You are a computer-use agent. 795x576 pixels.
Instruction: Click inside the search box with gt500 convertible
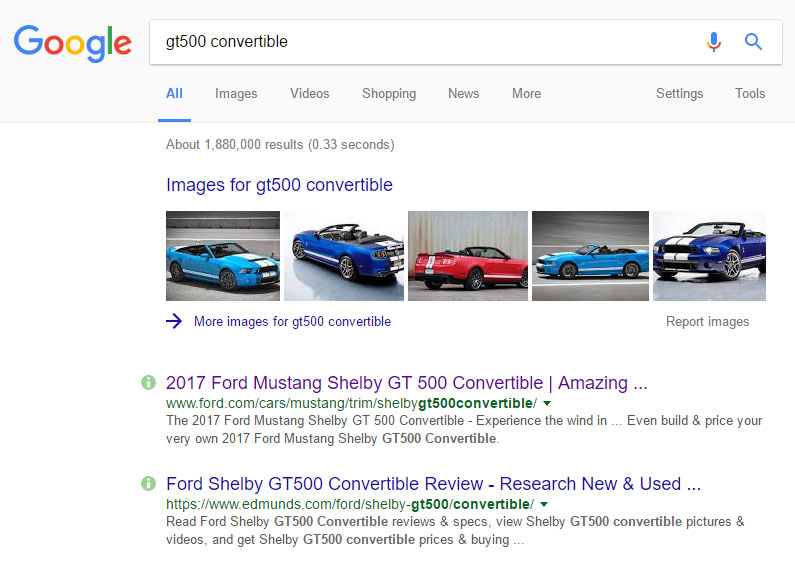[420, 42]
